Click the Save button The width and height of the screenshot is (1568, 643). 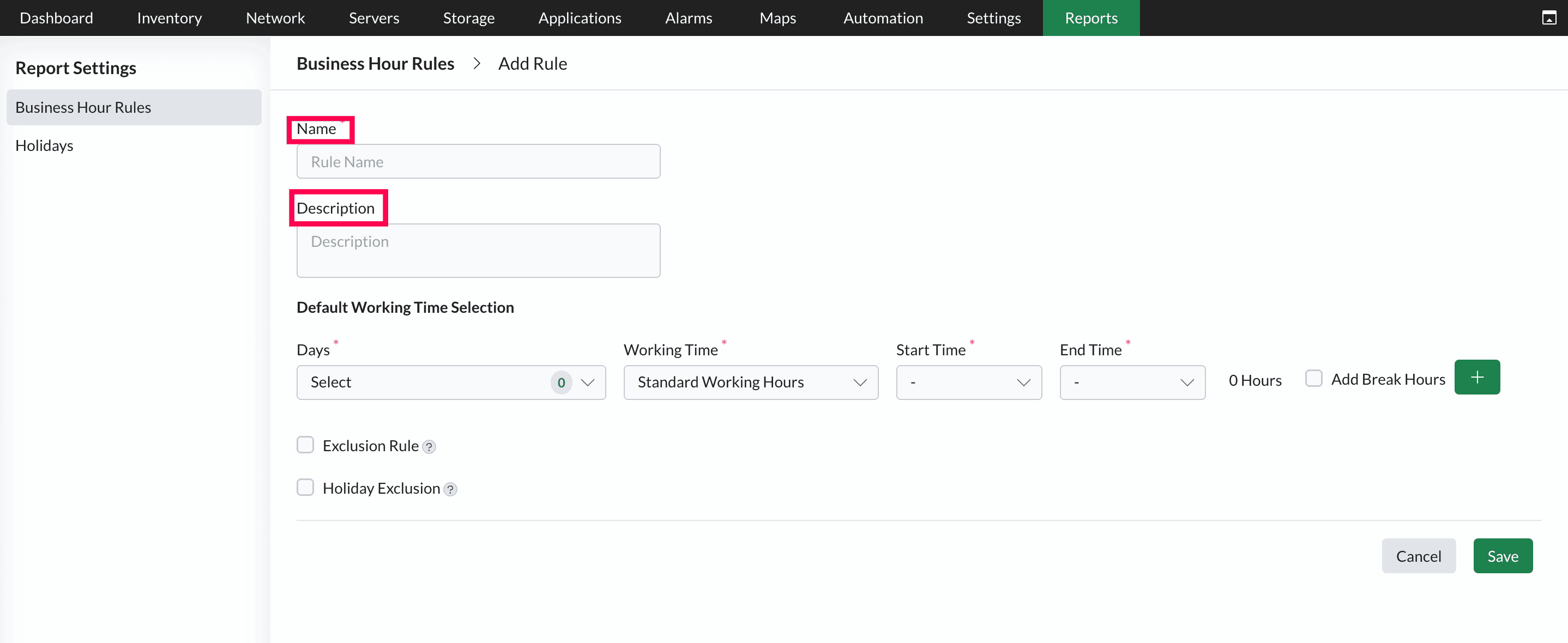tap(1503, 556)
